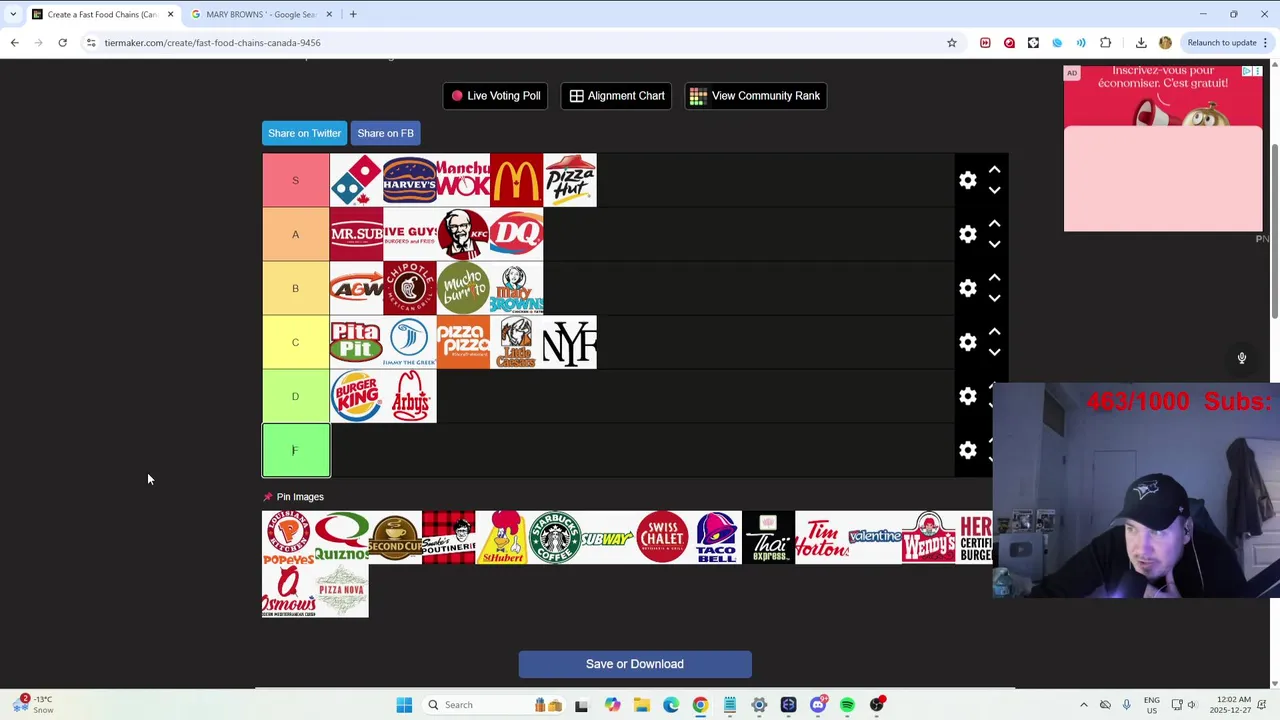Open settings gear for S tier row
Viewport: 1280px width, 720px height.
968,180
